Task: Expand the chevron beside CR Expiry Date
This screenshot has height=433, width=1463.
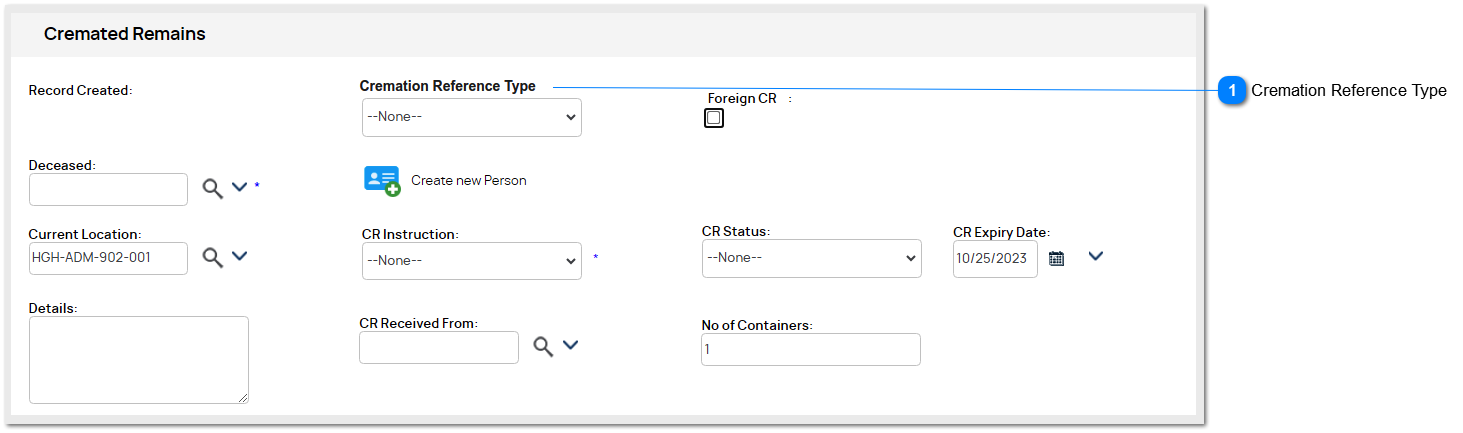Action: point(1095,256)
